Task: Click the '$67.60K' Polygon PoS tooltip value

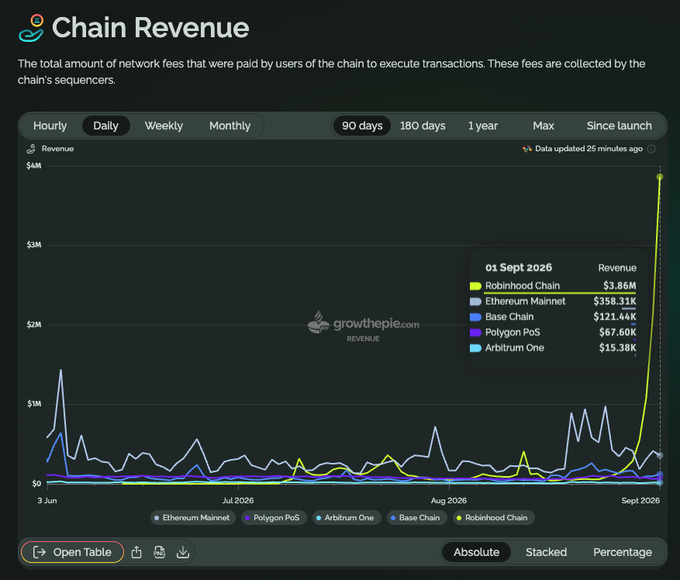Action: pyautogui.click(x=618, y=333)
